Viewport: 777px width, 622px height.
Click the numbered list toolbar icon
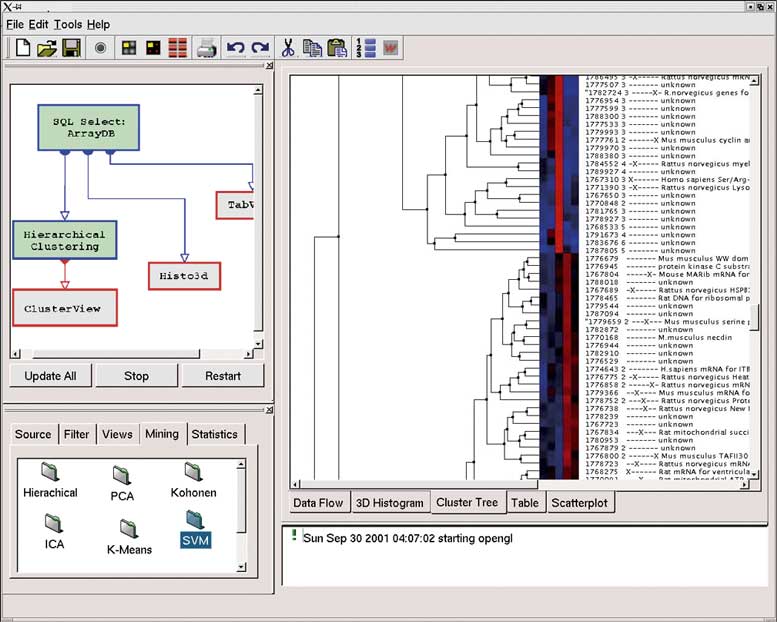point(364,47)
